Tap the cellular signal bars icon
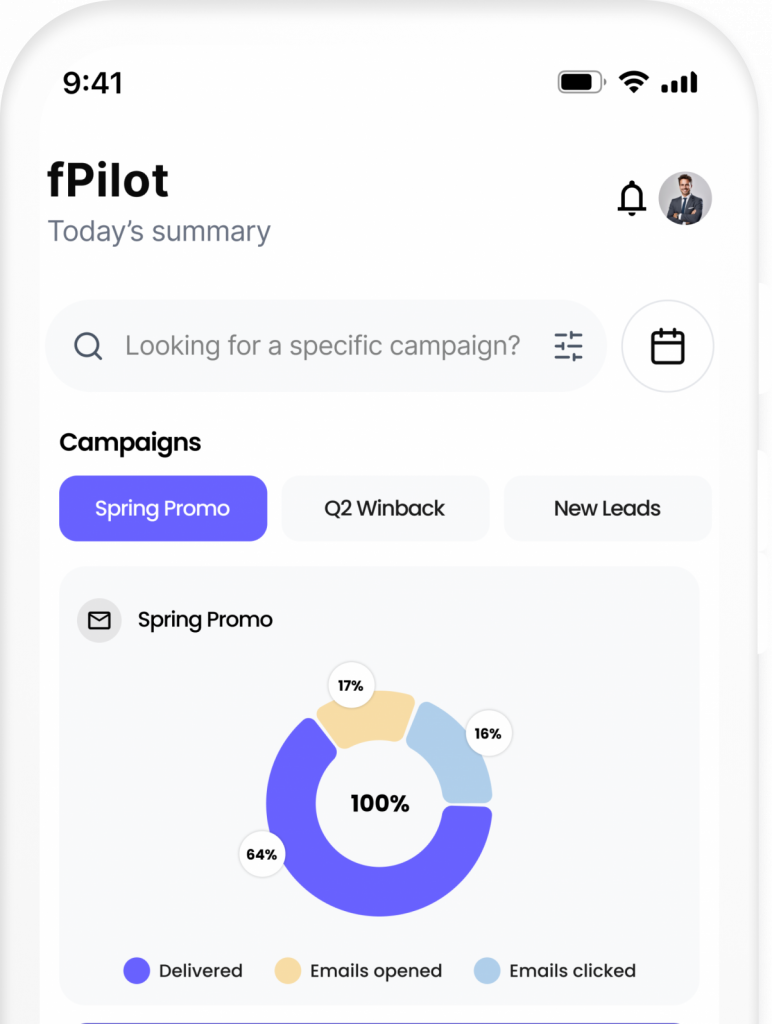772x1024 pixels. [x=679, y=82]
